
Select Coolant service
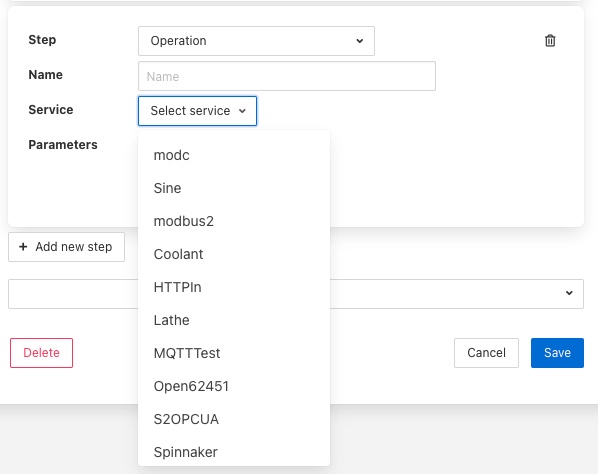coord(233,254)
